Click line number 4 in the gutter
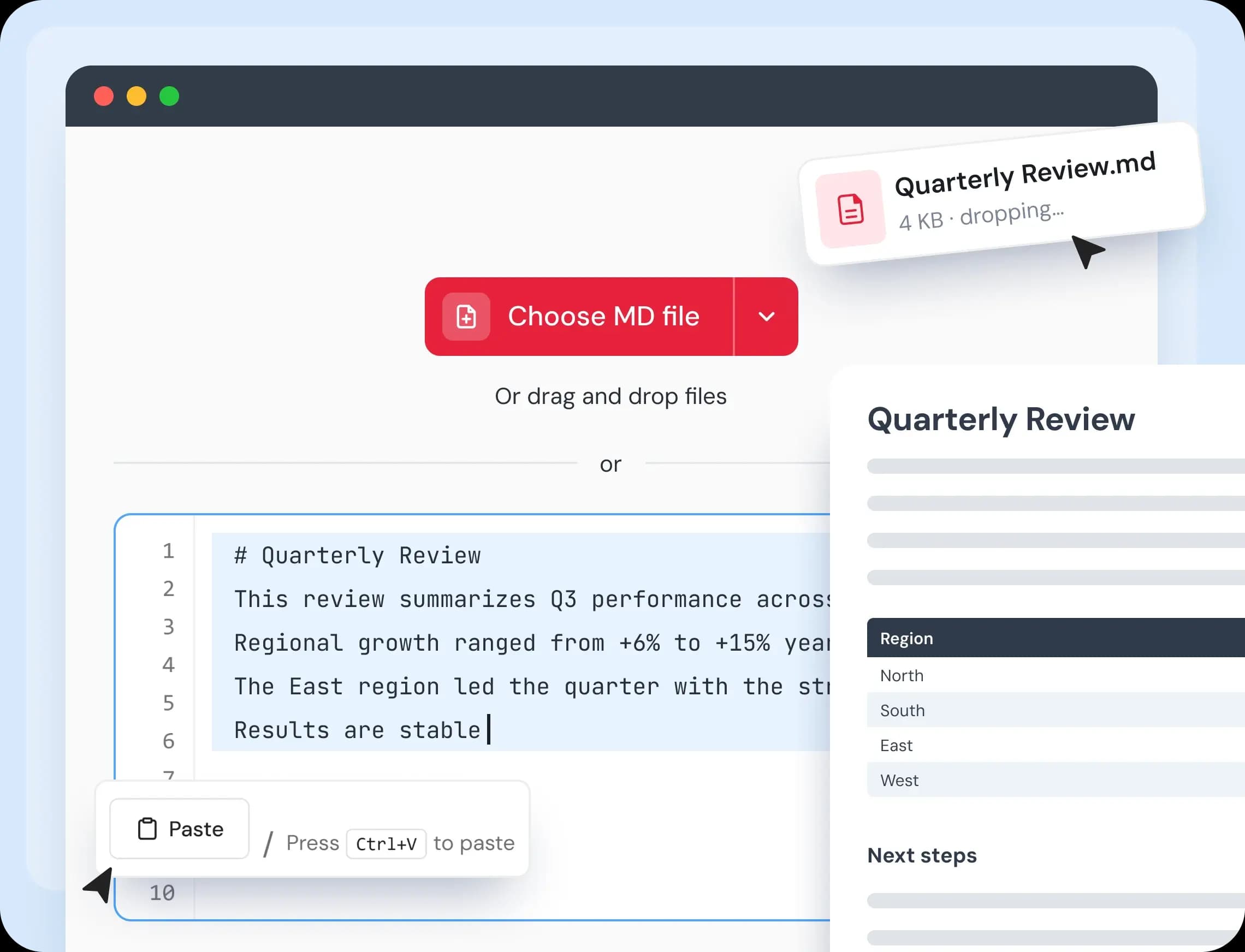This screenshot has height=952, width=1245. (x=168, y=665)
